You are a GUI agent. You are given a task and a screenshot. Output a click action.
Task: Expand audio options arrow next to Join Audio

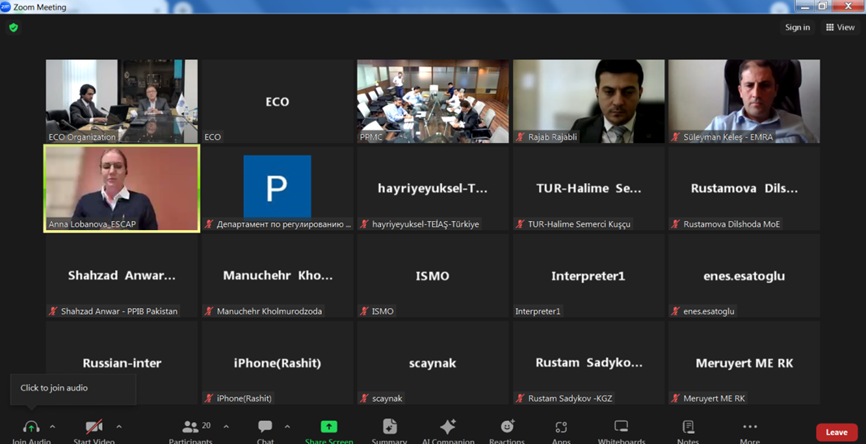52,427
